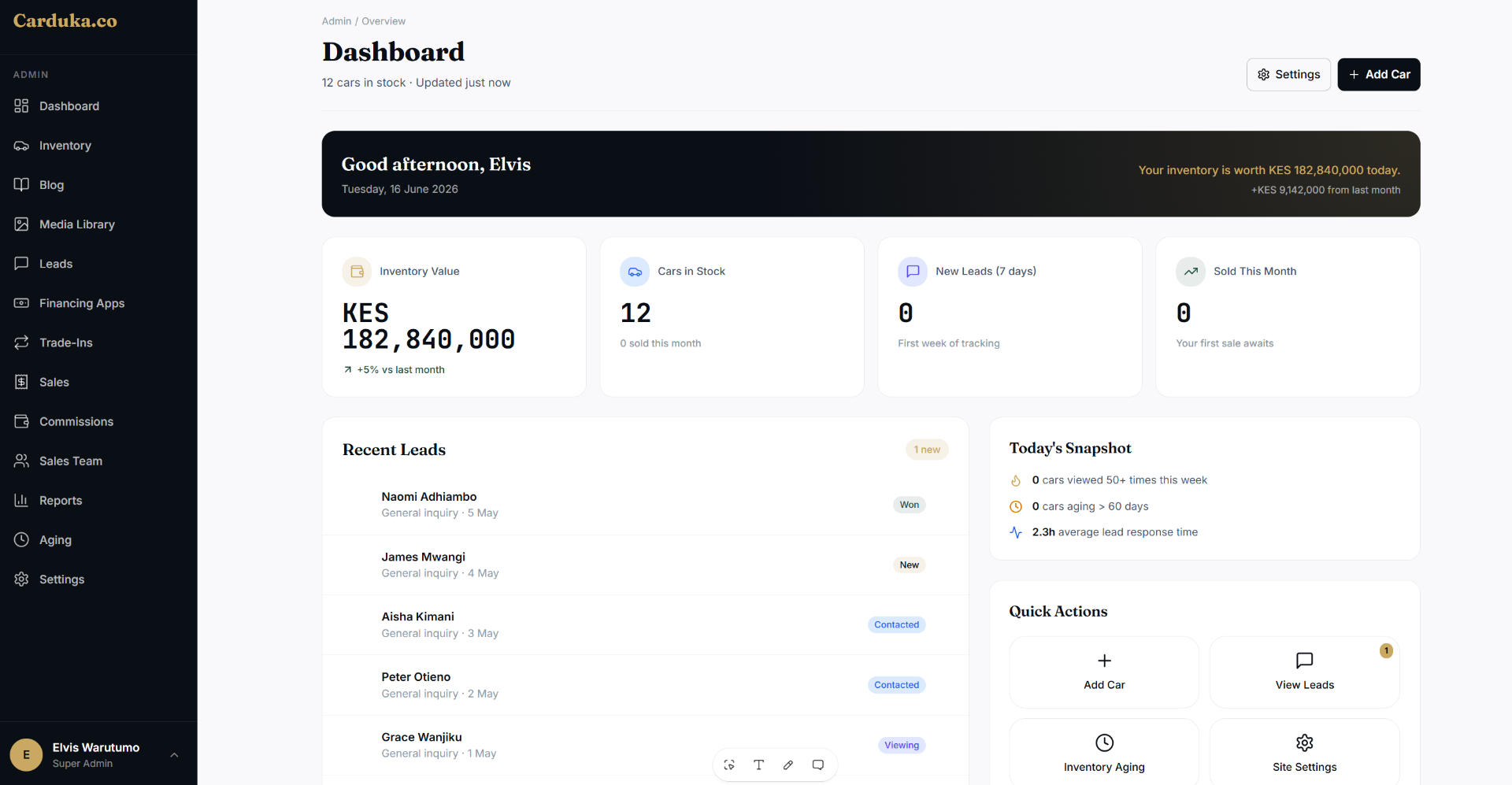The image size is (1512, 785).
Task: Click the +5% vs last month text
Action: click(x=401, y=370)
